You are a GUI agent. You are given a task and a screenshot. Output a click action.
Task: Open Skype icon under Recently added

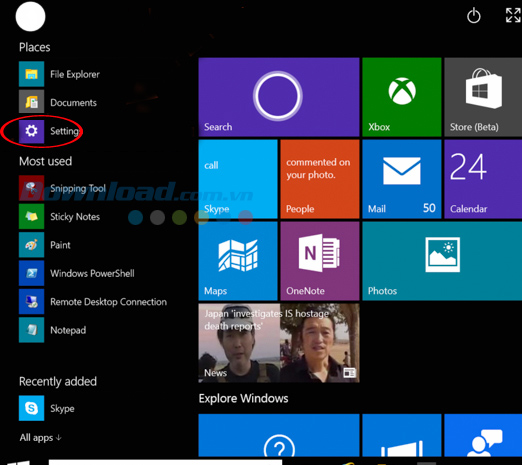(31, 408)
